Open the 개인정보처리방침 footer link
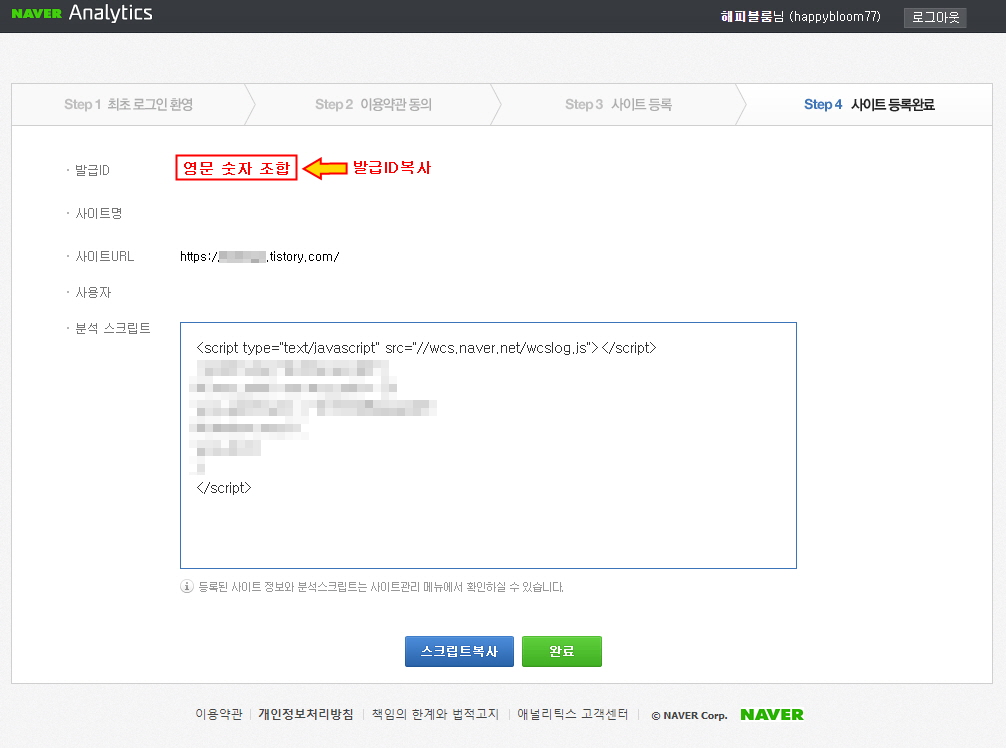Image resolution: width=1006 pixels, height=748 pixels. pos(307,715)
